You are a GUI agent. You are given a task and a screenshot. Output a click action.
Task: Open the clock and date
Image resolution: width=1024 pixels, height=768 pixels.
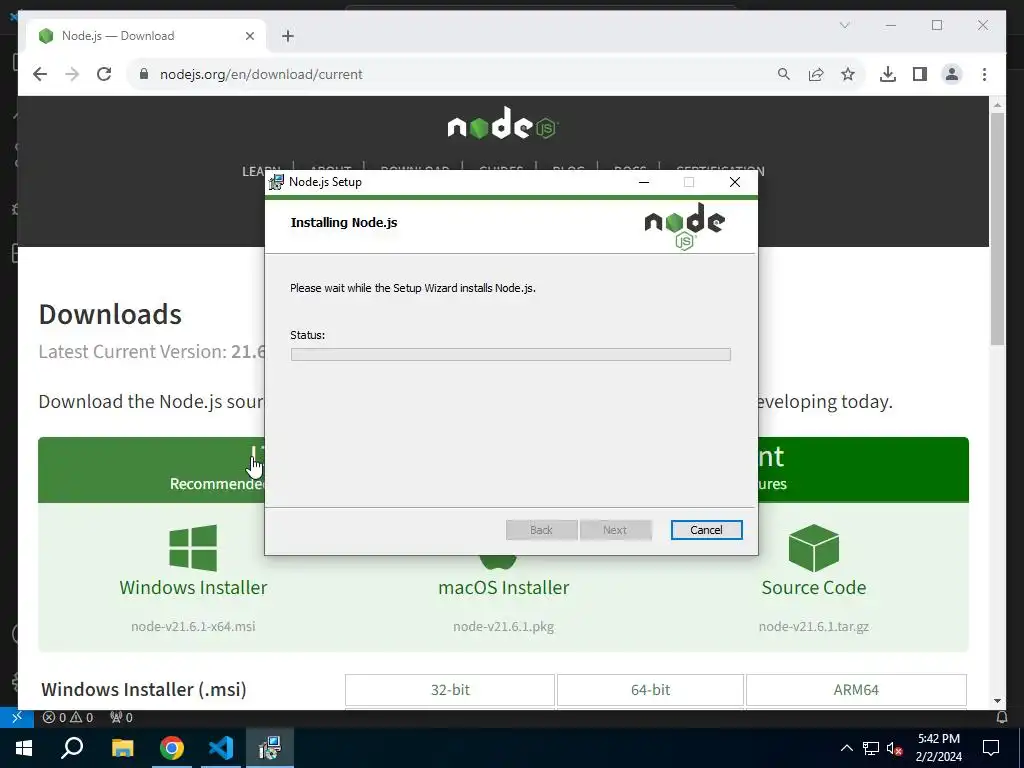coord(939,748)
